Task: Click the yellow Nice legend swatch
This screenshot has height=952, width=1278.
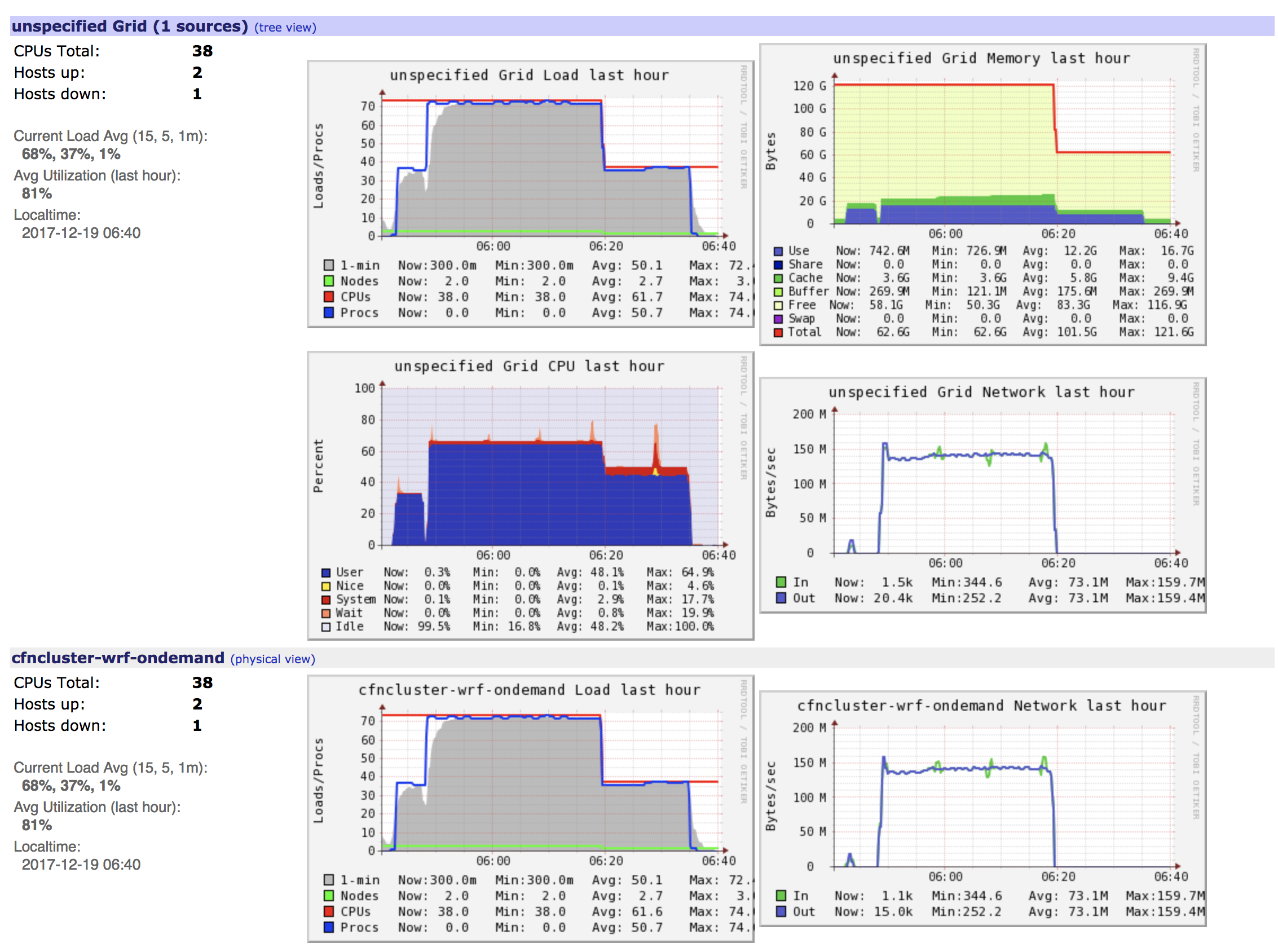Action: pyautogui.click(x=326, y=585)
